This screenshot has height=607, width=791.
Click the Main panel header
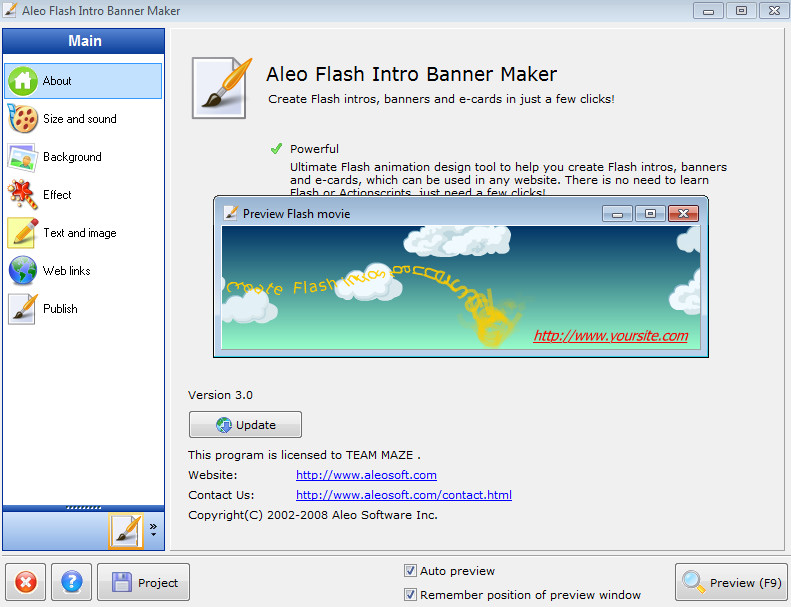pos(84,41)
